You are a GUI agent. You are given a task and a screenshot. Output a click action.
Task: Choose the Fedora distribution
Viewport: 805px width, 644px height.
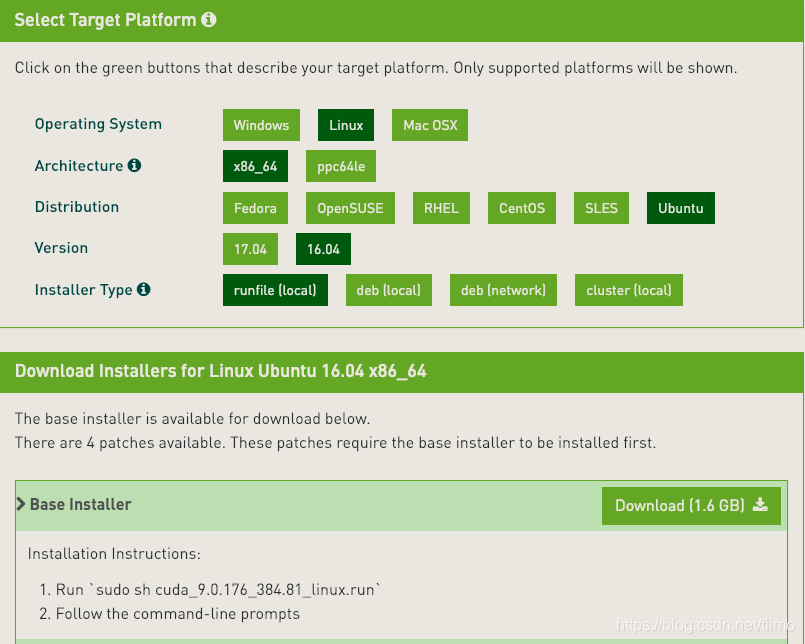255,208
